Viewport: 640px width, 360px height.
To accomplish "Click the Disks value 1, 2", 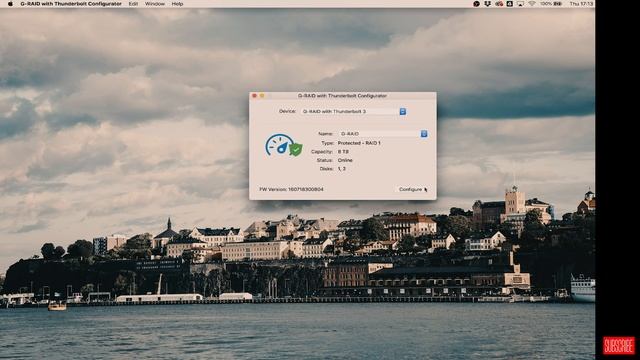I will tap(342, 169).
